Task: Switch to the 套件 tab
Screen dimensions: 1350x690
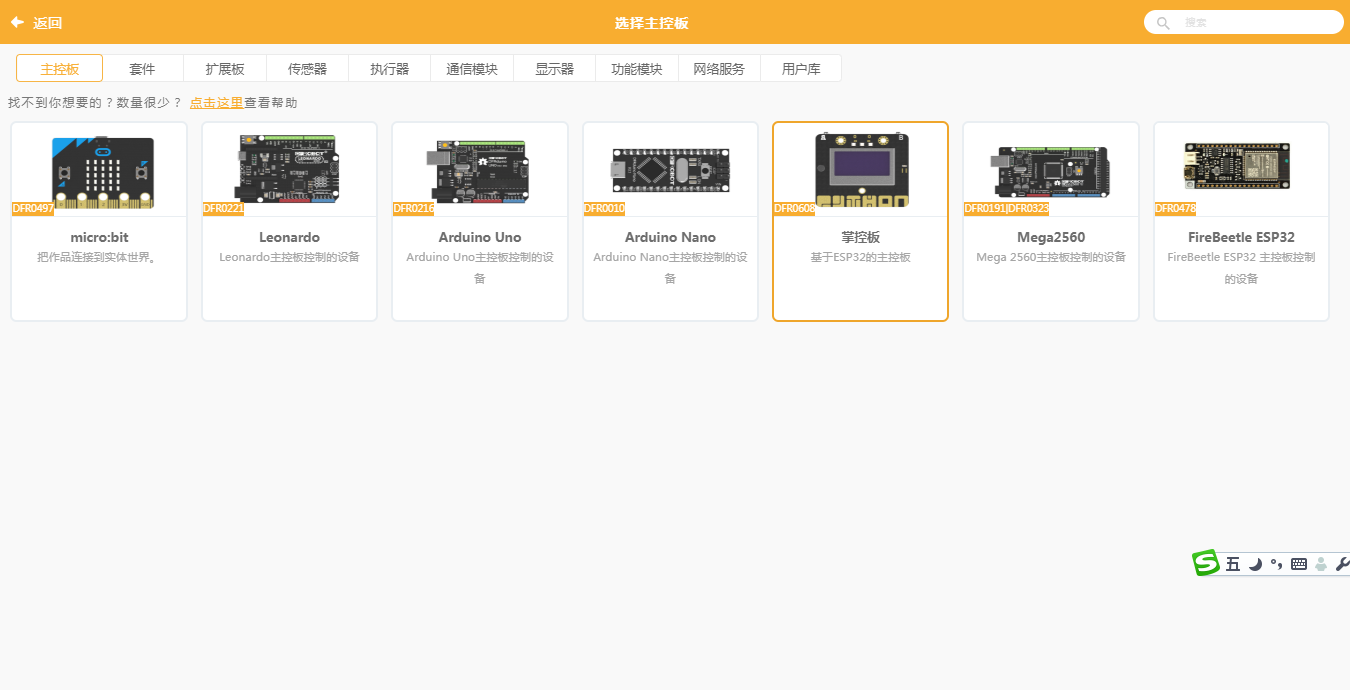Action: (142, 69)
